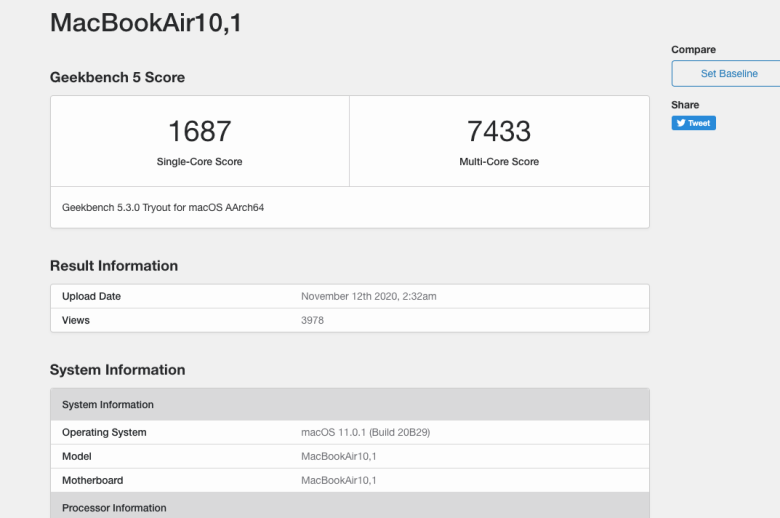The width and height of the screenshot is (780, 518).
Task: Click the Tweet share button text
Action: pos(699,124)
